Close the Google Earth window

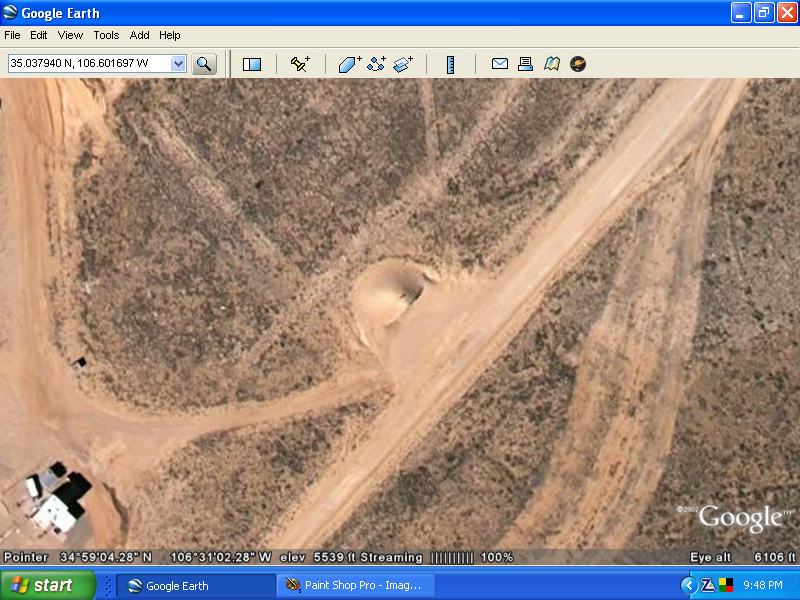(787, 13)
